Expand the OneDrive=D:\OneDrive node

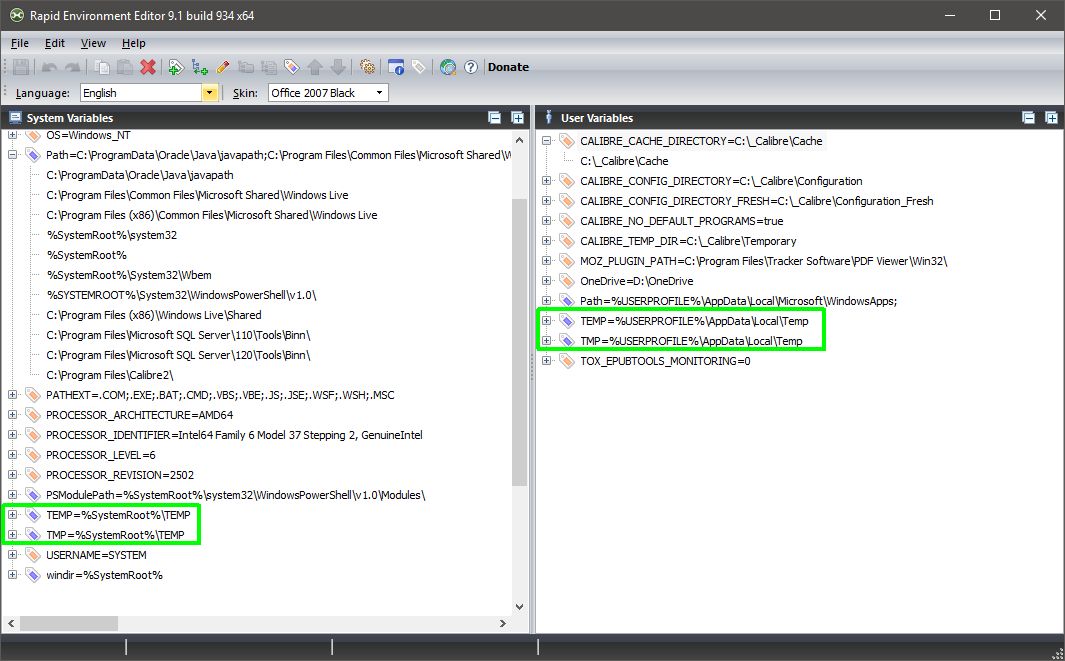tap(546, 281)
